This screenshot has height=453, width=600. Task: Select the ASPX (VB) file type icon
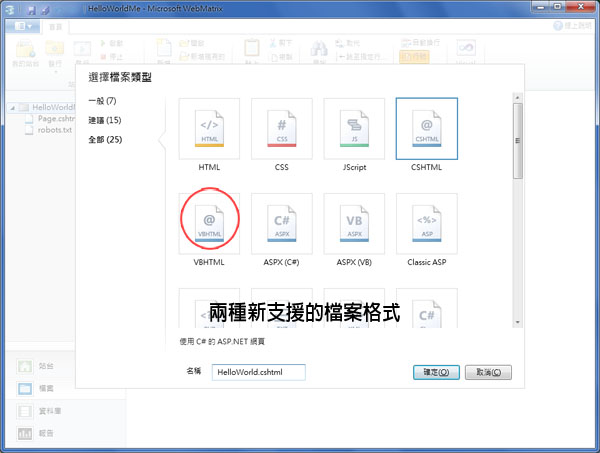pos(354,224)
